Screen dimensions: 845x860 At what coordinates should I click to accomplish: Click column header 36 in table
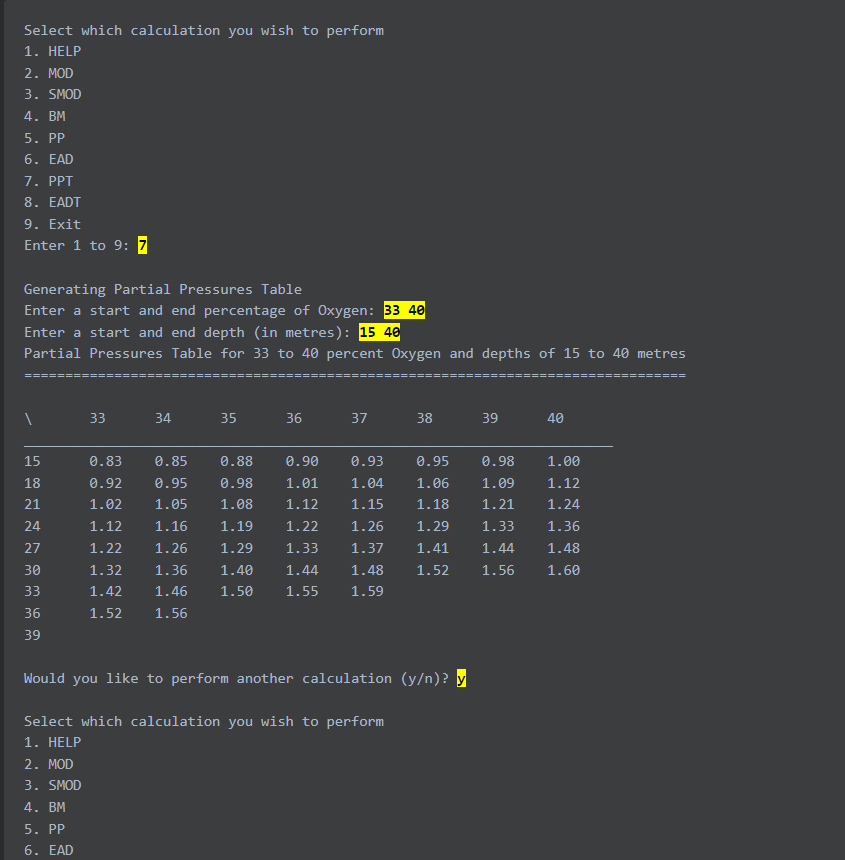(x=294, y=418)
